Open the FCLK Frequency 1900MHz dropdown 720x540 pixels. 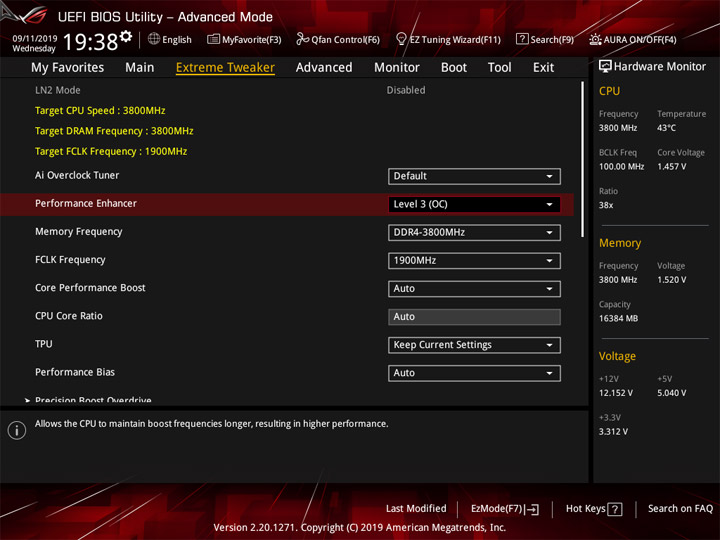click(x=474, y=261)
